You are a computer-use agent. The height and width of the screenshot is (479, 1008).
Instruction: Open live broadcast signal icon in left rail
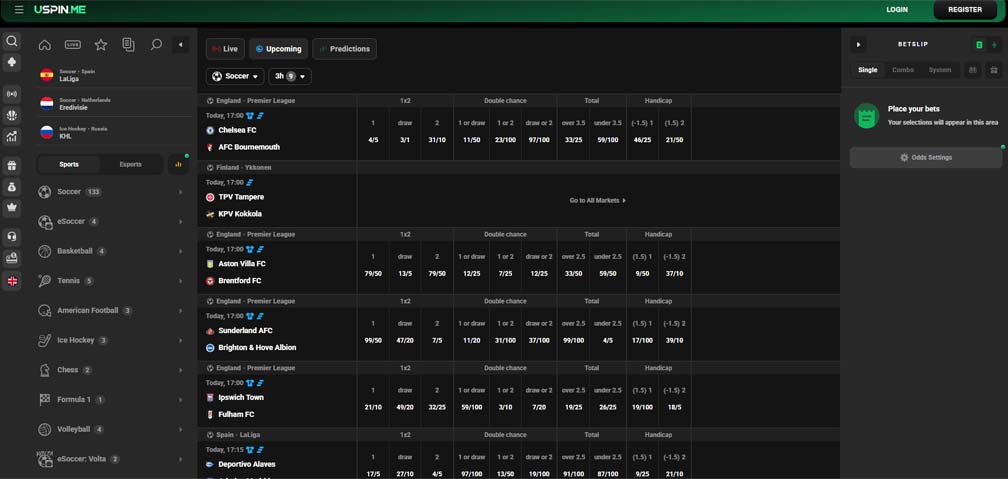point(12,95)
